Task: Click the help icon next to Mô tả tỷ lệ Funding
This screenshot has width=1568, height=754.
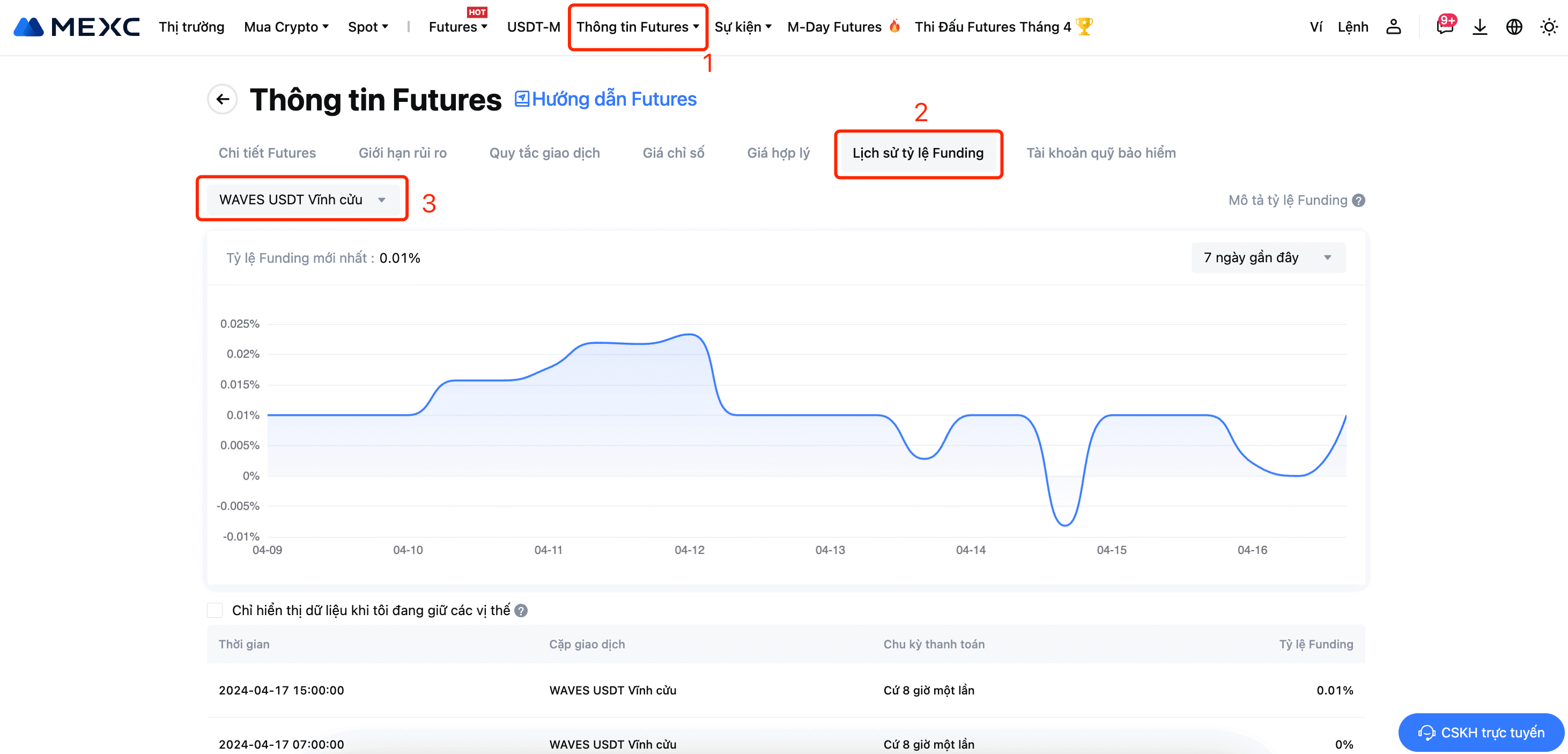Action: 1359,200
